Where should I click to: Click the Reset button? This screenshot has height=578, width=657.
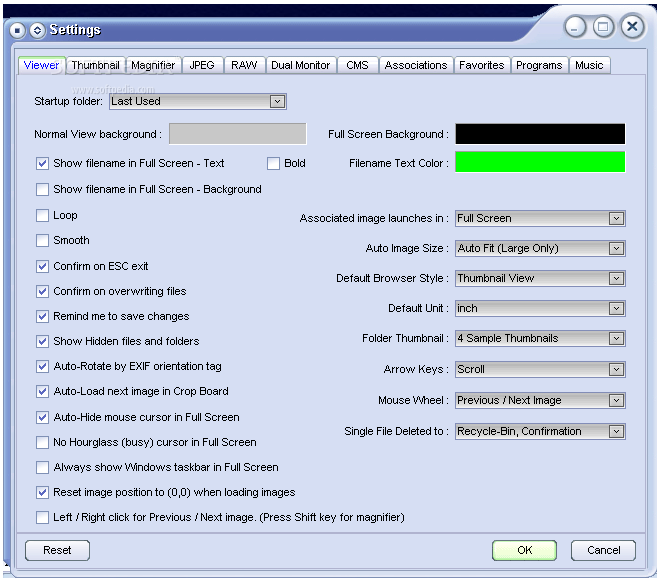pyautogui.click(x=57, y=550)
